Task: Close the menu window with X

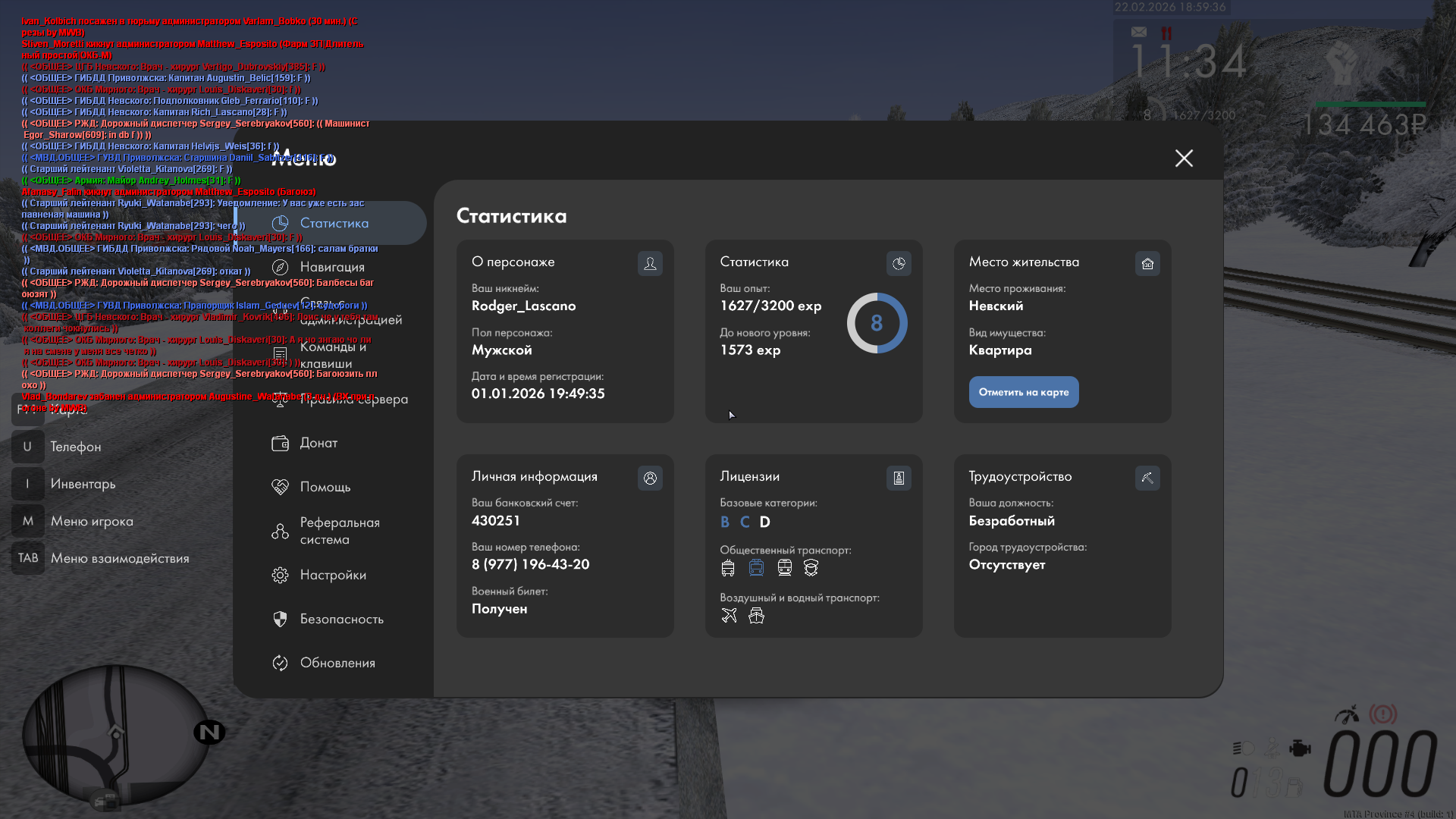Action: click(x=1184, y=158)
